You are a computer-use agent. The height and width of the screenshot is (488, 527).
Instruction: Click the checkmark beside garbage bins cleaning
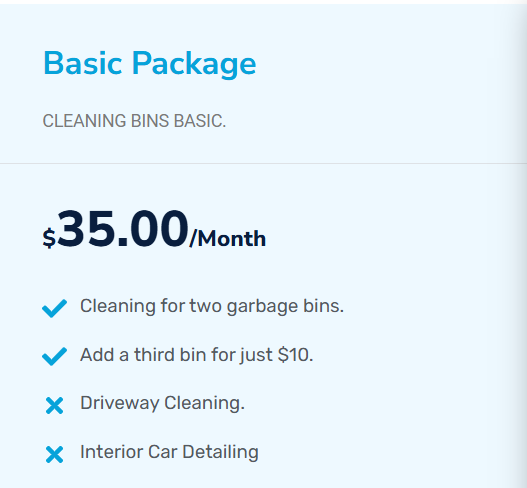click(x=54, y=308)
